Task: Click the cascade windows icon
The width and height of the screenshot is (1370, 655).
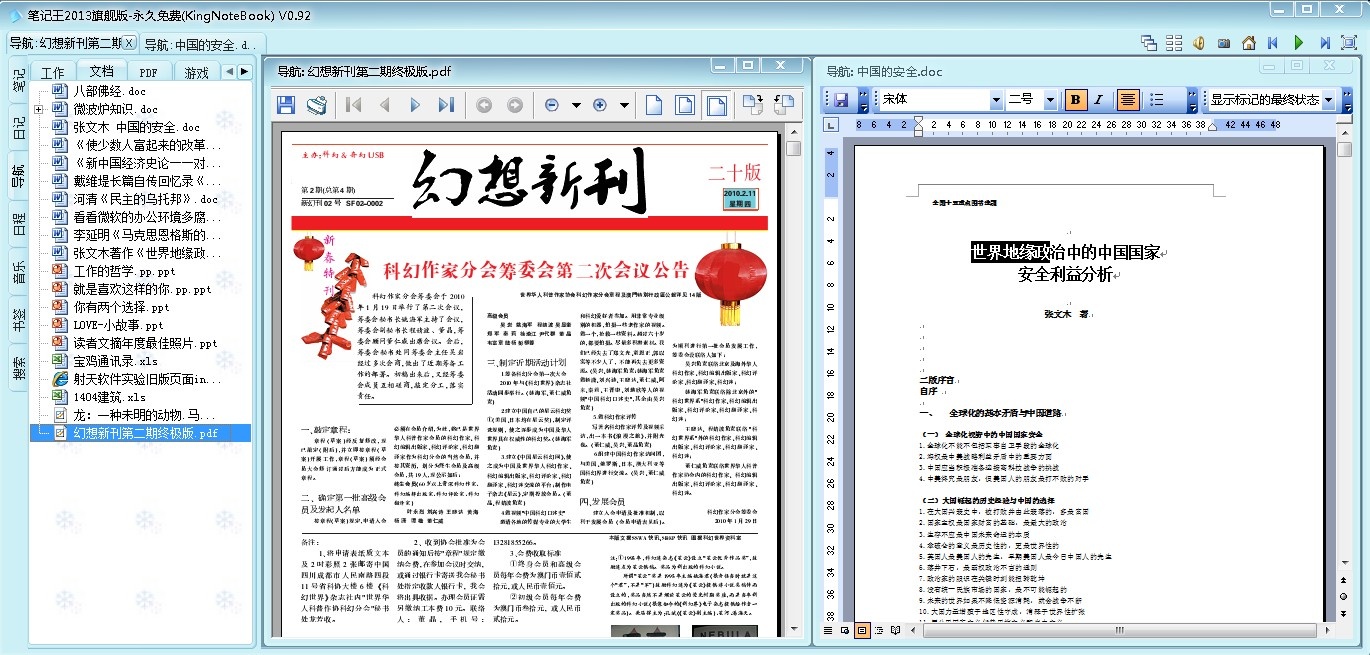Action: pyautogui.click(x=1149, y=42)
